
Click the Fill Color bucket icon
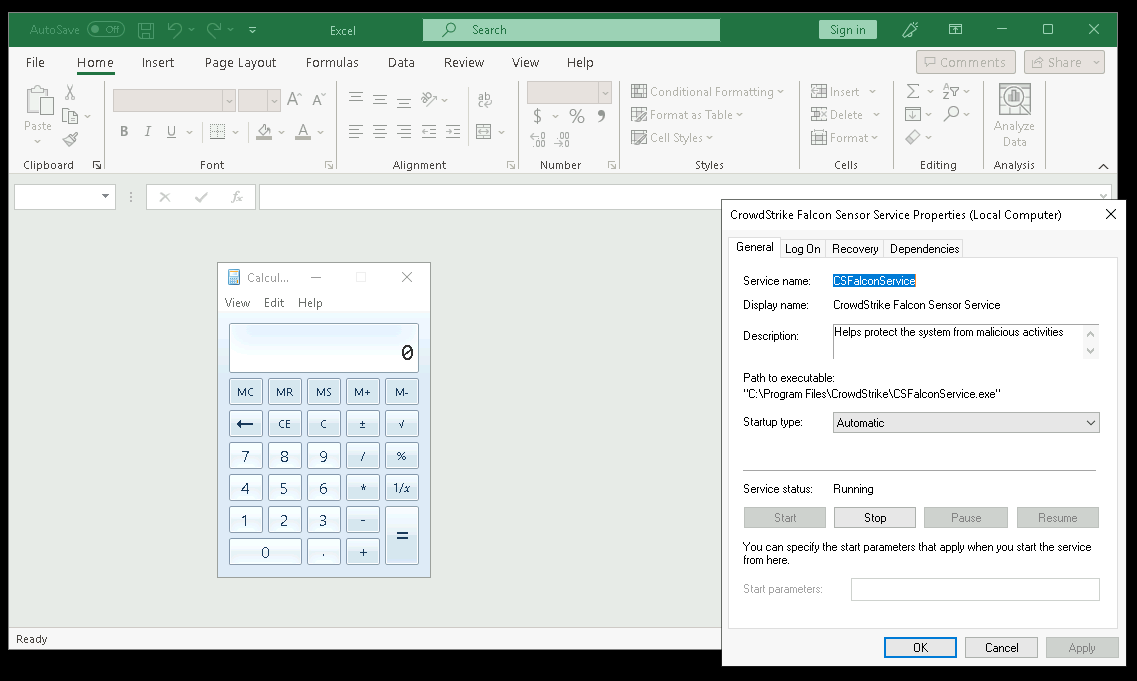pos(264,131)
